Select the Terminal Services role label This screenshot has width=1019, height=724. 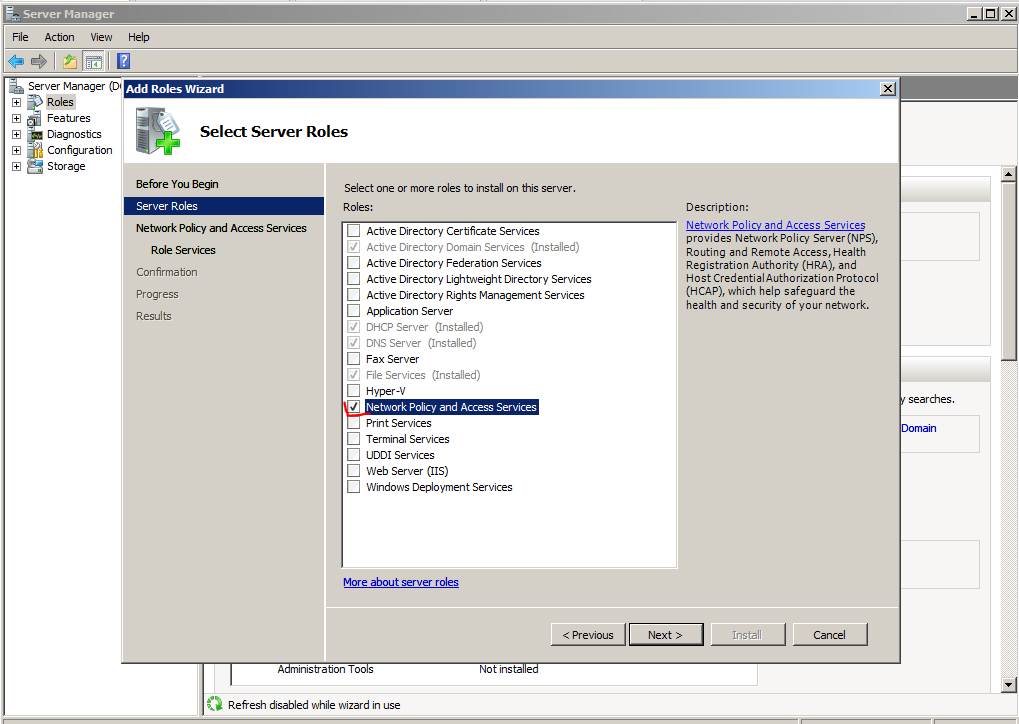(407, 439)
